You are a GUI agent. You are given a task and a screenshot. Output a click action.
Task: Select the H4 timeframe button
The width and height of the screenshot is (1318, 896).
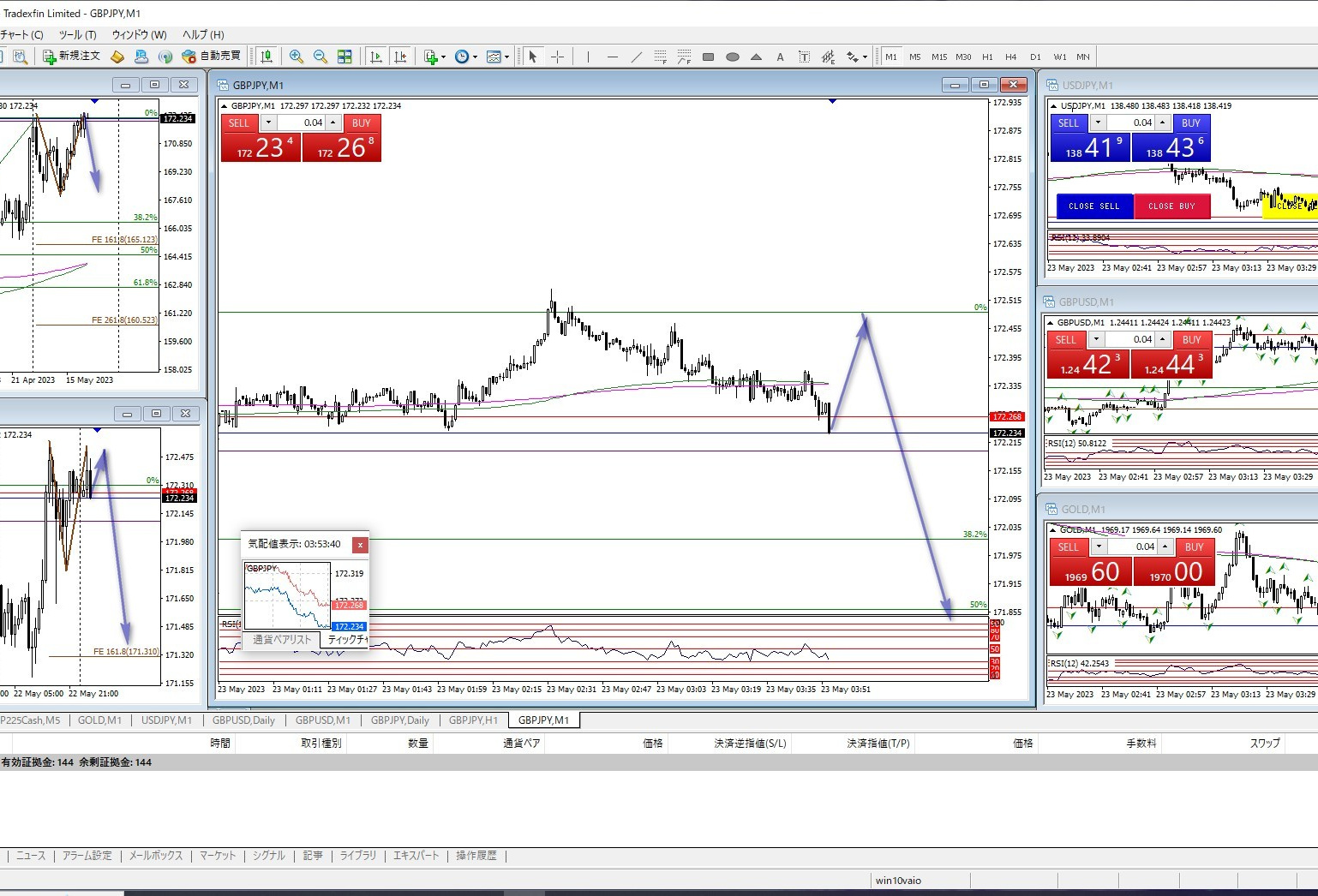(x=1011, y=57)
